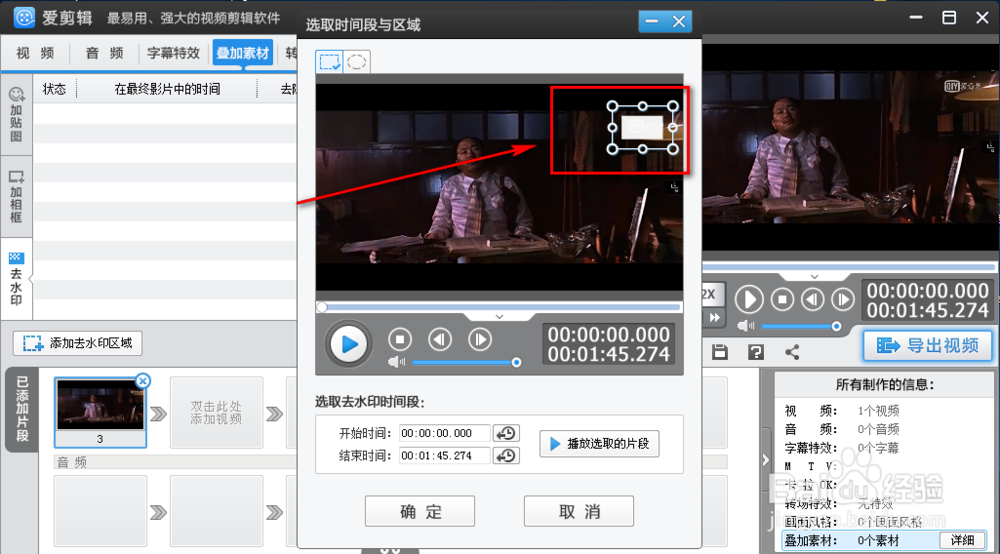1000x554 pixels.
Task: Play the video in the dialog preview
Action: point(348,344)
